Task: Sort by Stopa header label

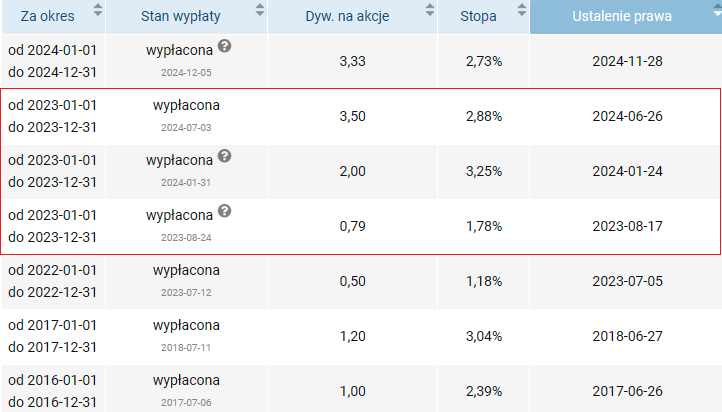Action: pos(478,16)
